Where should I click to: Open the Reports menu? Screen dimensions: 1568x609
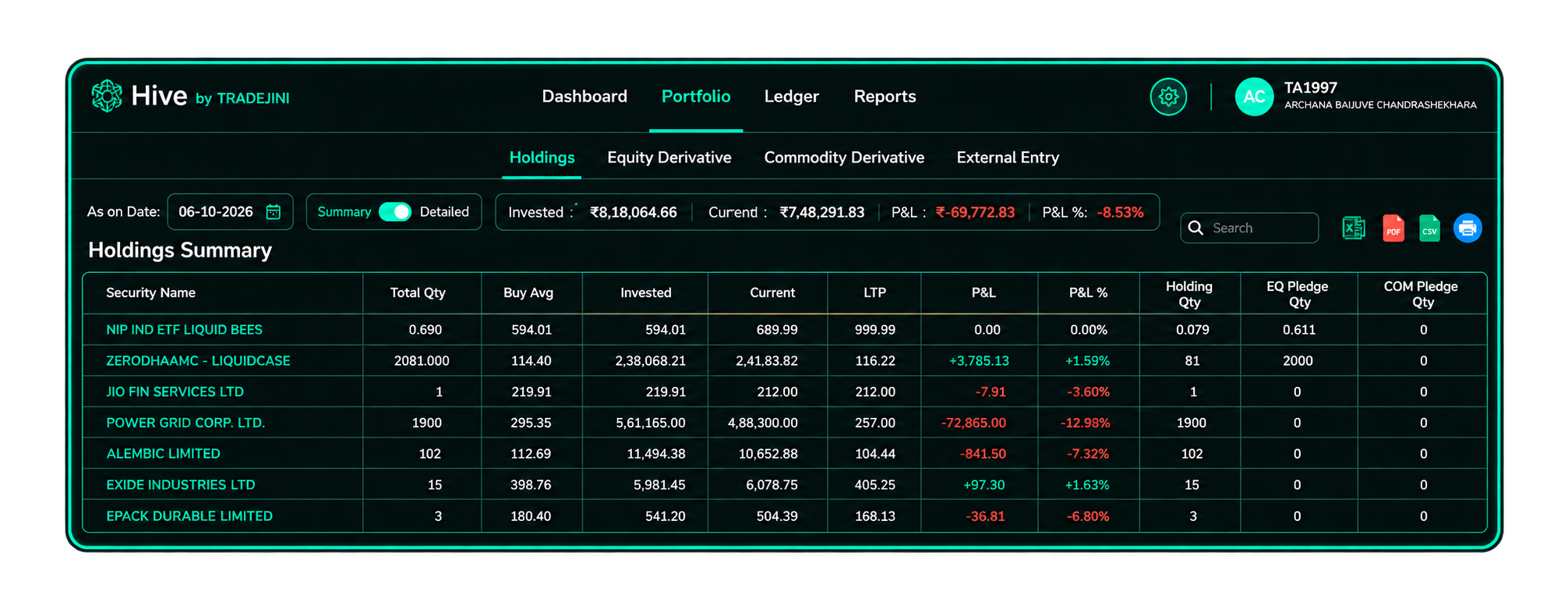point(885,97)
